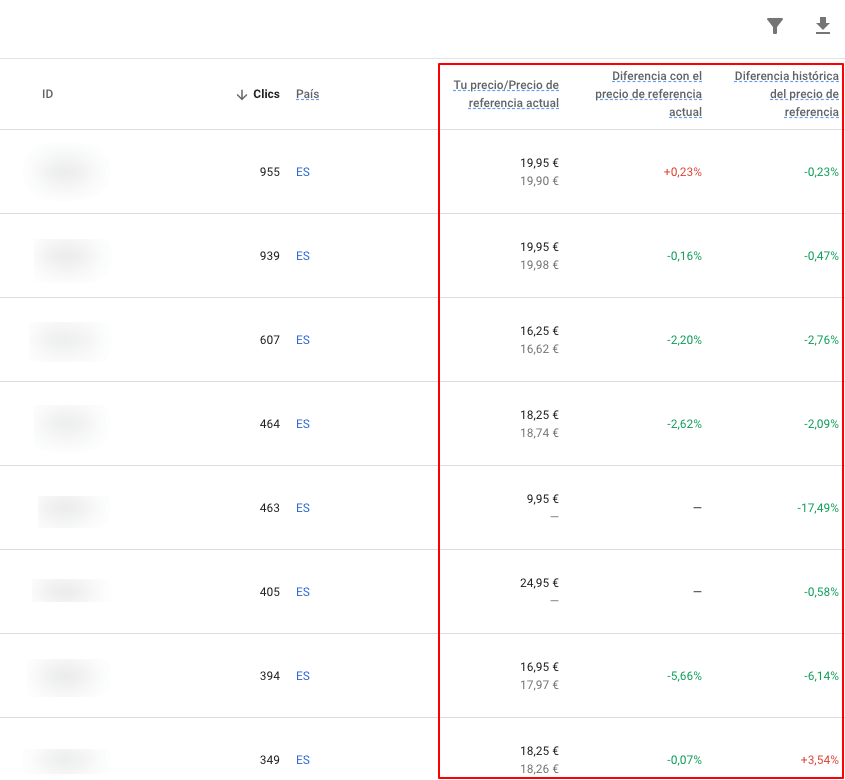Select the 349 clicks value

269,761
